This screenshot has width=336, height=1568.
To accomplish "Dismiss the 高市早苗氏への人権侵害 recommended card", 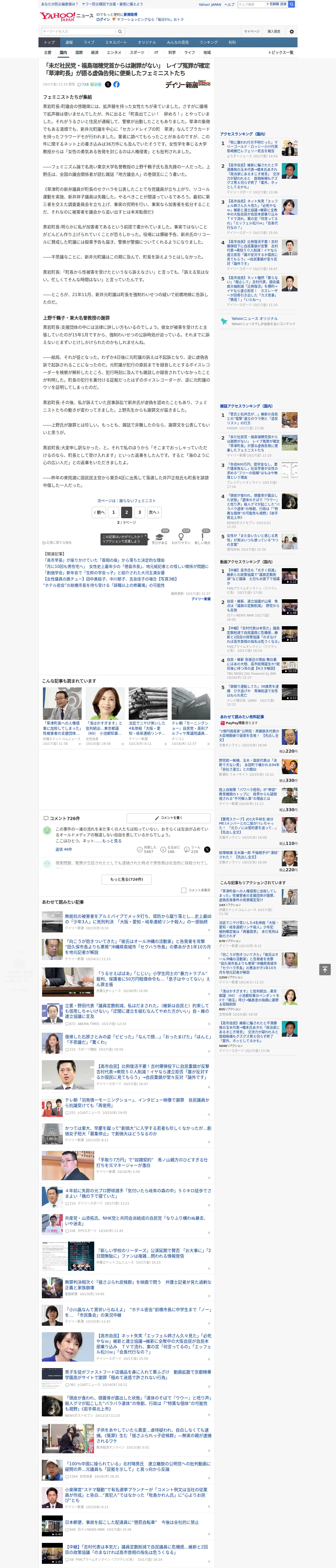I will click(79, 744).
